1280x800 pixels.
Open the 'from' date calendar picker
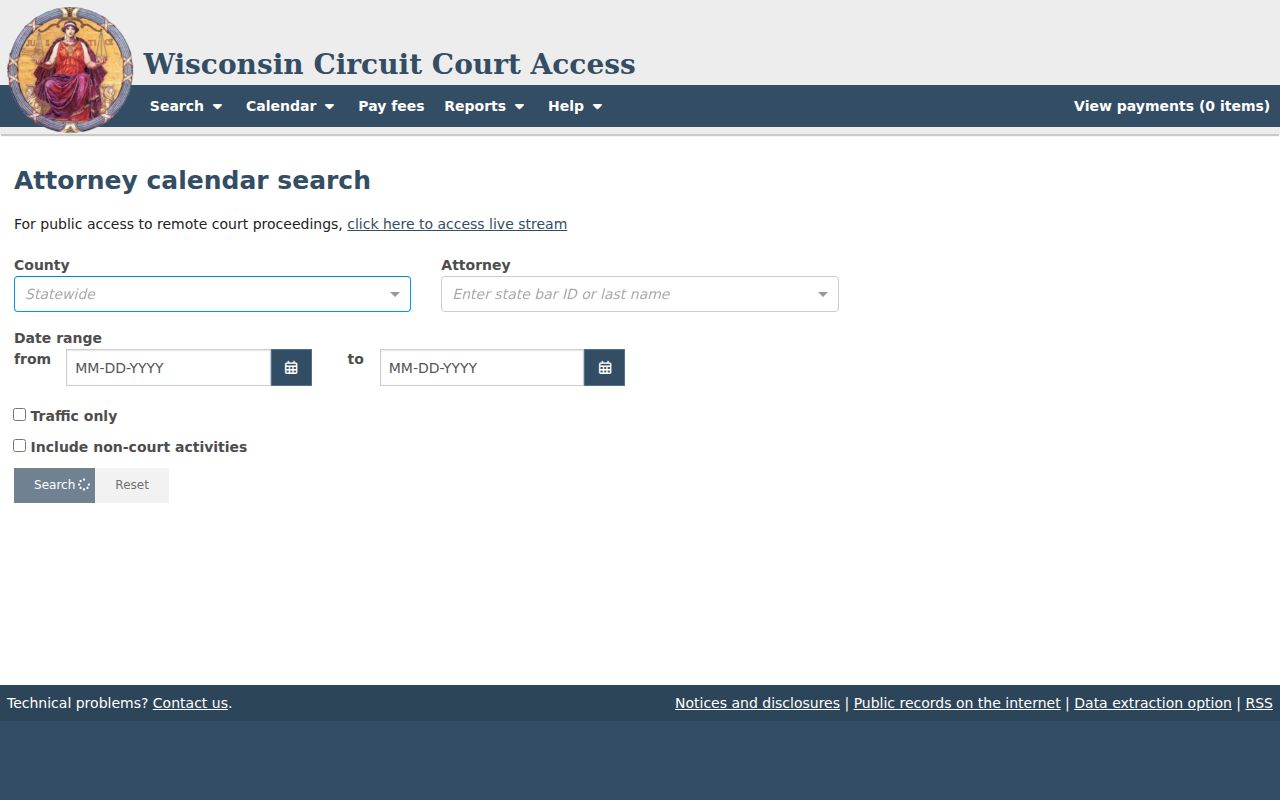pos(291,368)
